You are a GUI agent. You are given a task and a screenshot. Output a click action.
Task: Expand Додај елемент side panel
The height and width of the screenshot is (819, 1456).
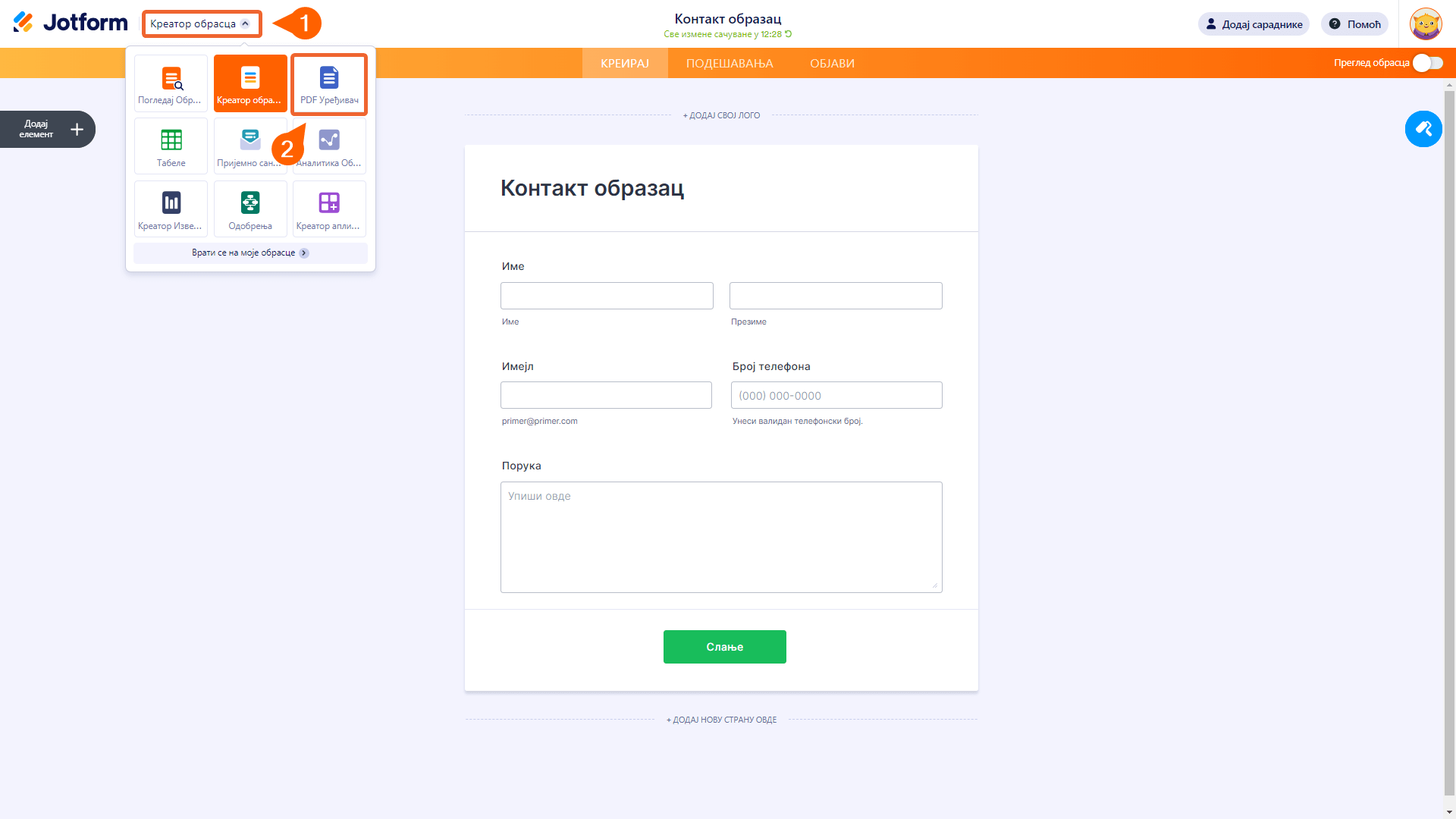47,130
